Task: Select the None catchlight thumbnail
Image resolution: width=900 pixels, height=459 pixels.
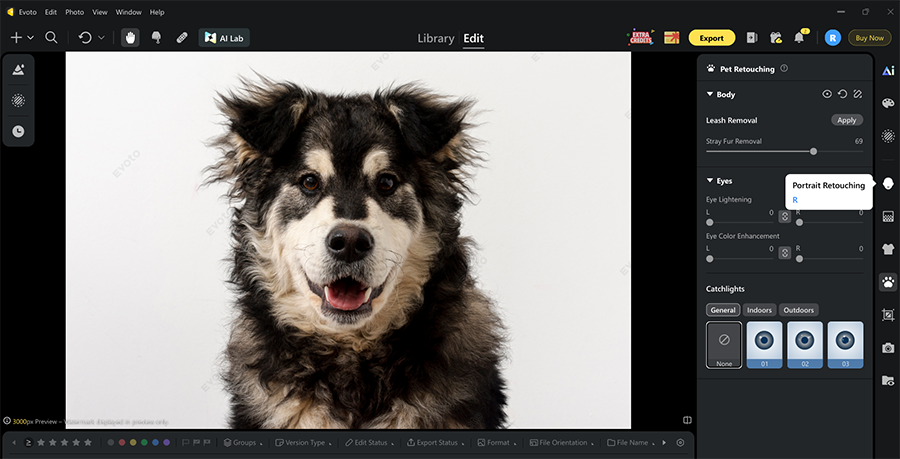Action: point(724,345)
